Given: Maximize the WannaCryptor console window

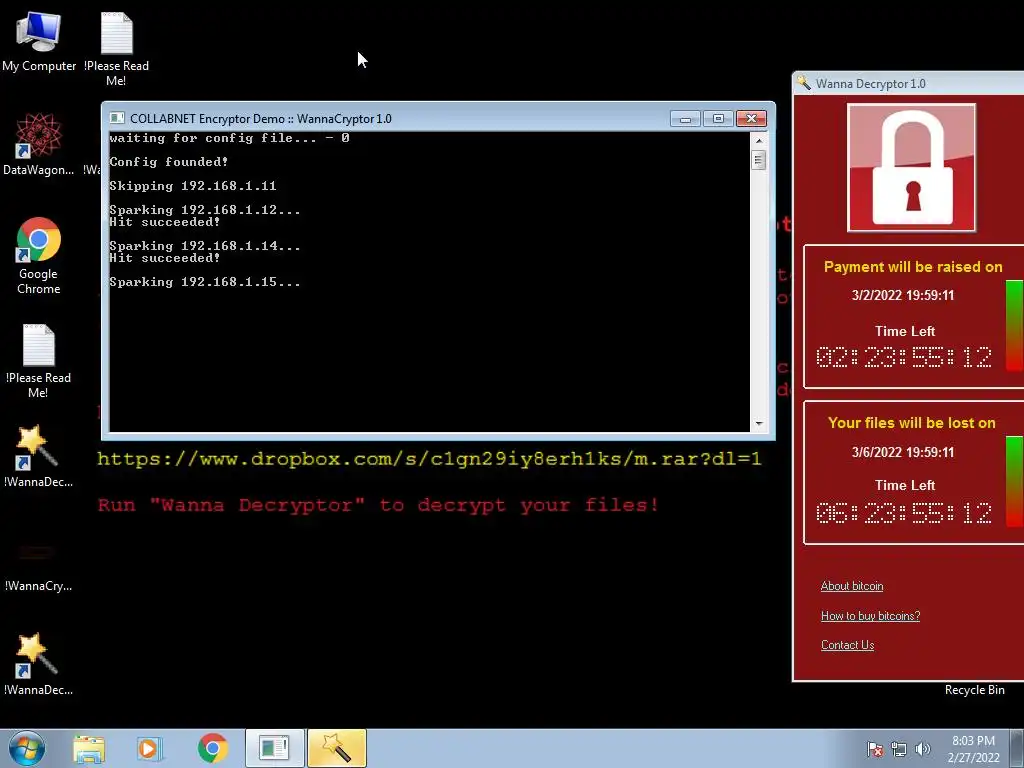Looking at the screenshot, I should point(718,118).
